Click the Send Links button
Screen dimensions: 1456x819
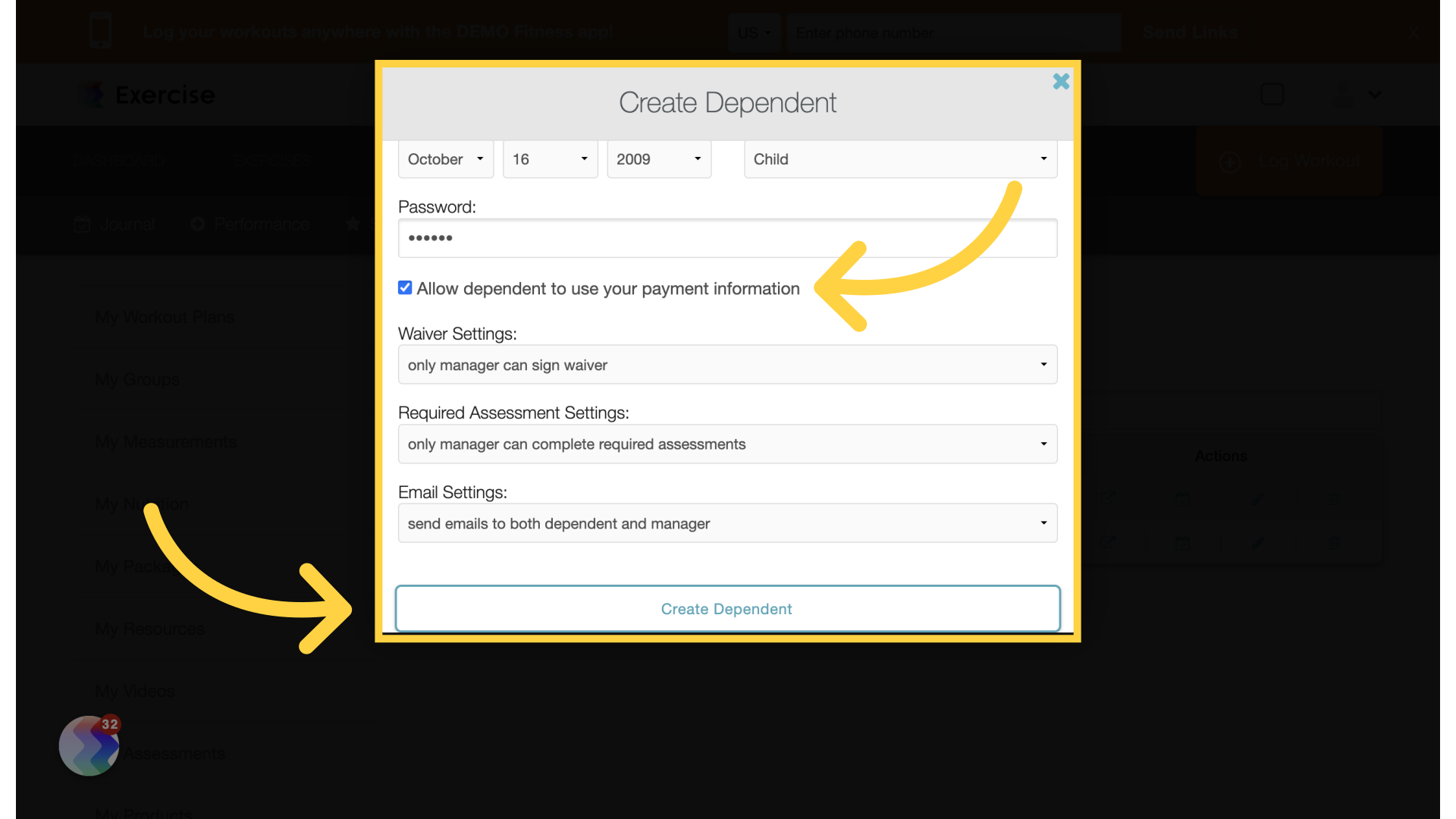(x=1190, y=33)
